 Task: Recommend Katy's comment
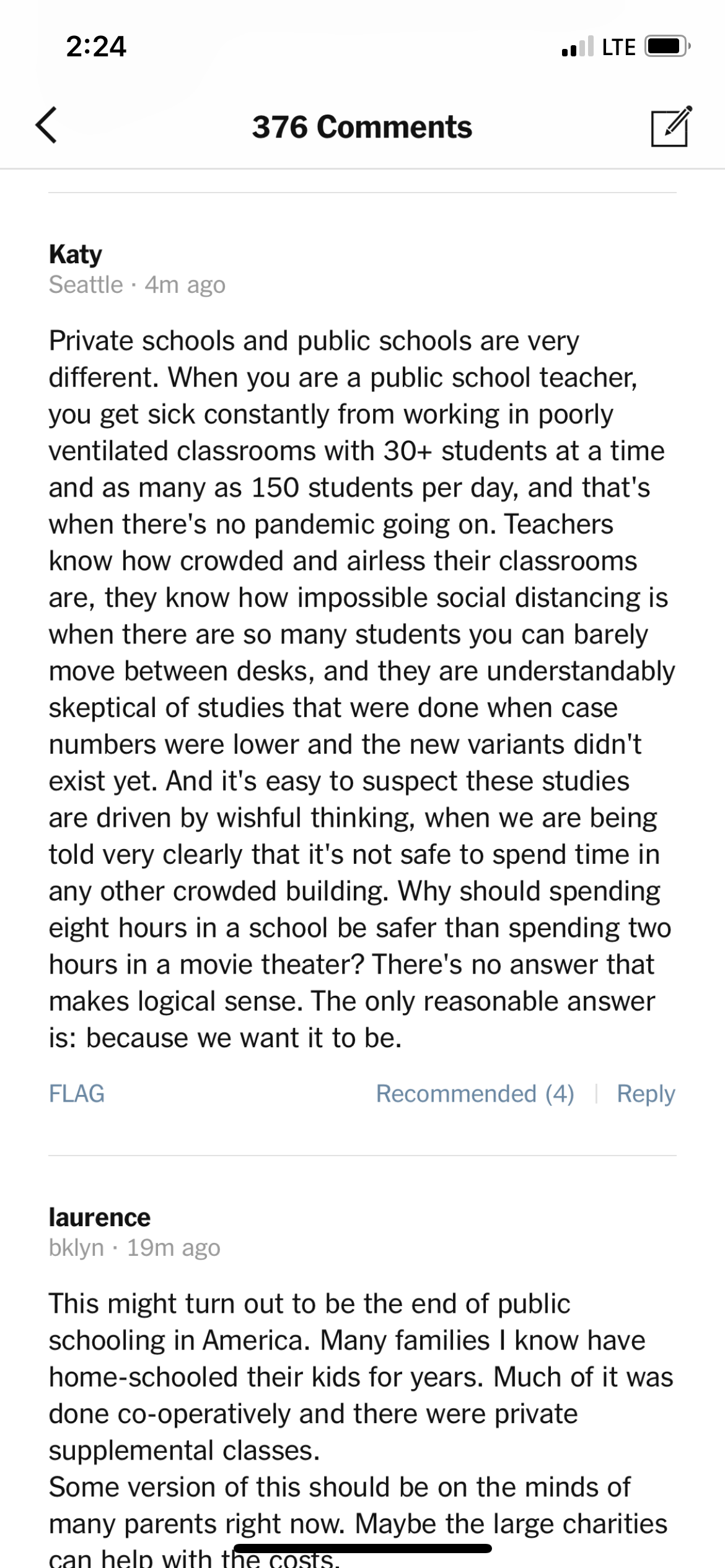coord(475,1094)
